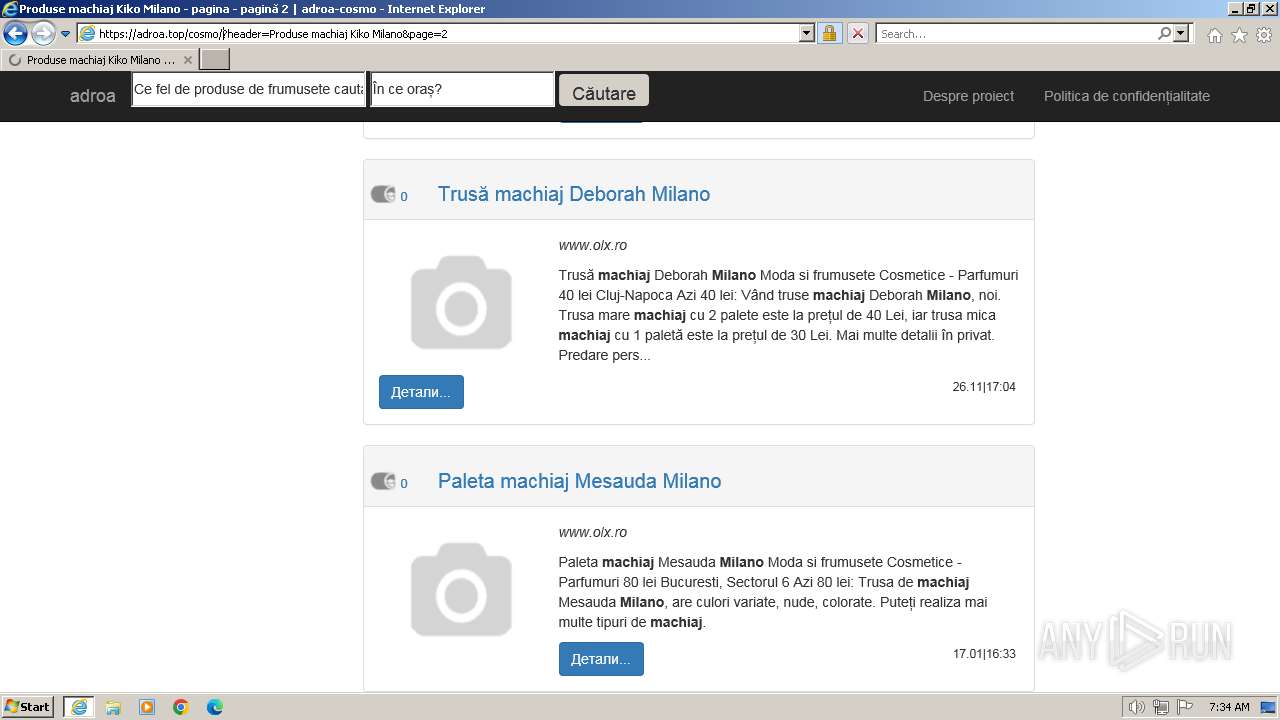Click the Internet Explorer taskbar icon
Image resolution: width=1280 pixels, height=720 pixels.
pos(79,707)
